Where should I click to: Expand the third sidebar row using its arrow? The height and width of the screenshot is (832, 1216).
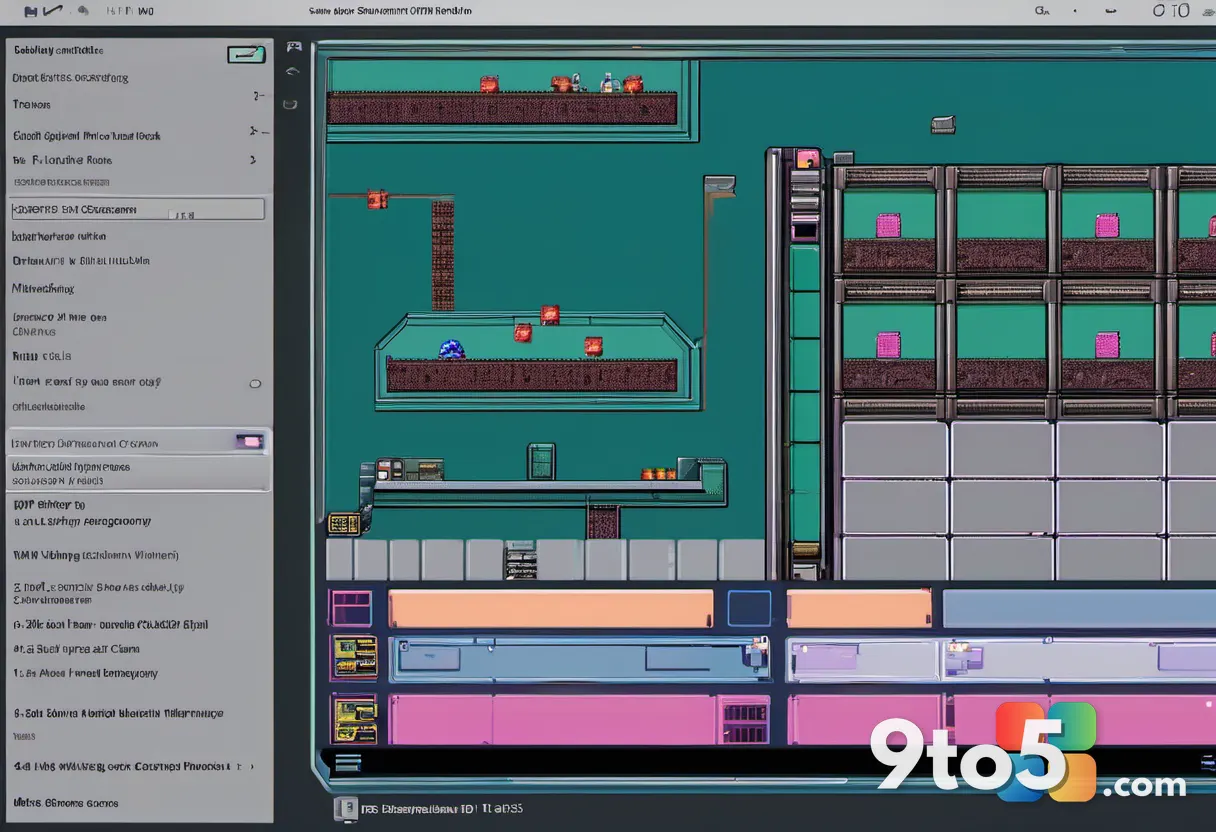point(258,96)
